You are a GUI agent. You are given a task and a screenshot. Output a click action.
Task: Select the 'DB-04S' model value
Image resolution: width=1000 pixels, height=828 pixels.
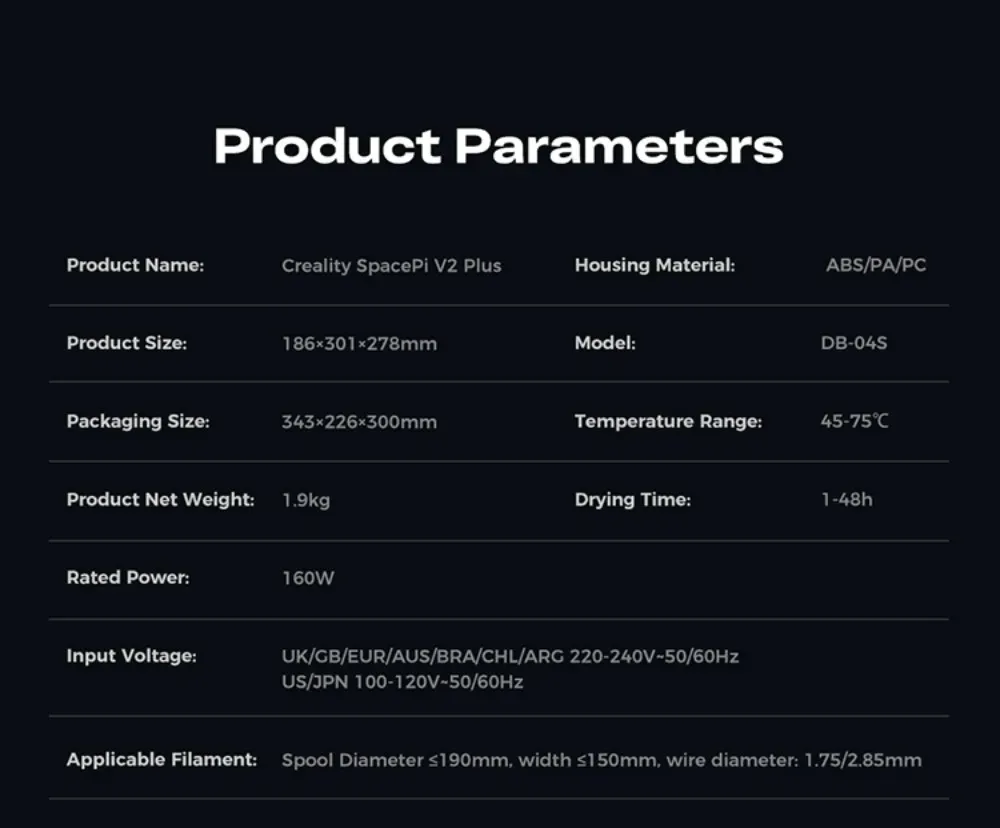click(x=854, y=343)
